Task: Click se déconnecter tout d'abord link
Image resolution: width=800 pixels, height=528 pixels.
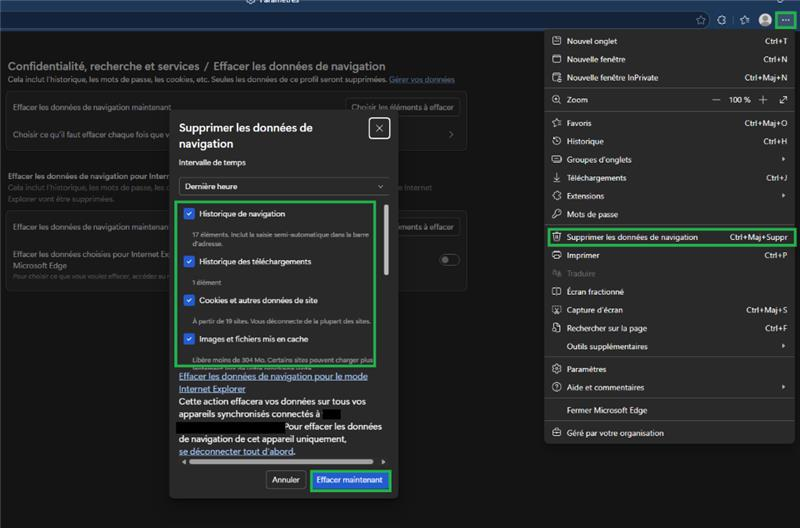Action: (x=236, y=452)
